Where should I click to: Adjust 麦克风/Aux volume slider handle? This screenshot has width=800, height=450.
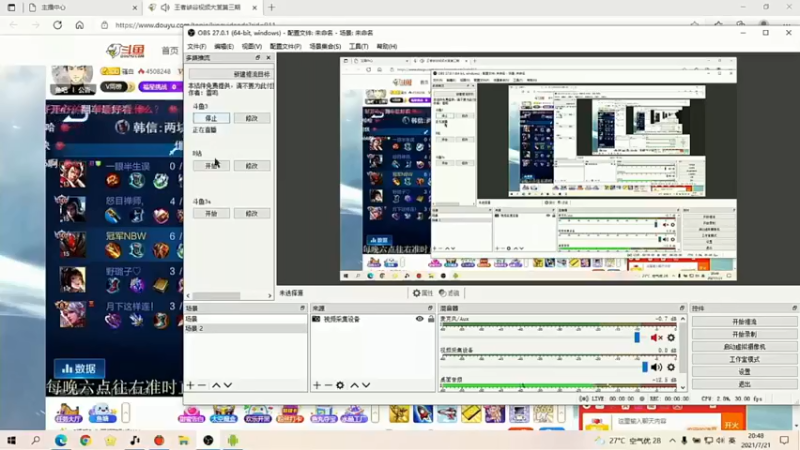tap(637, 337)
